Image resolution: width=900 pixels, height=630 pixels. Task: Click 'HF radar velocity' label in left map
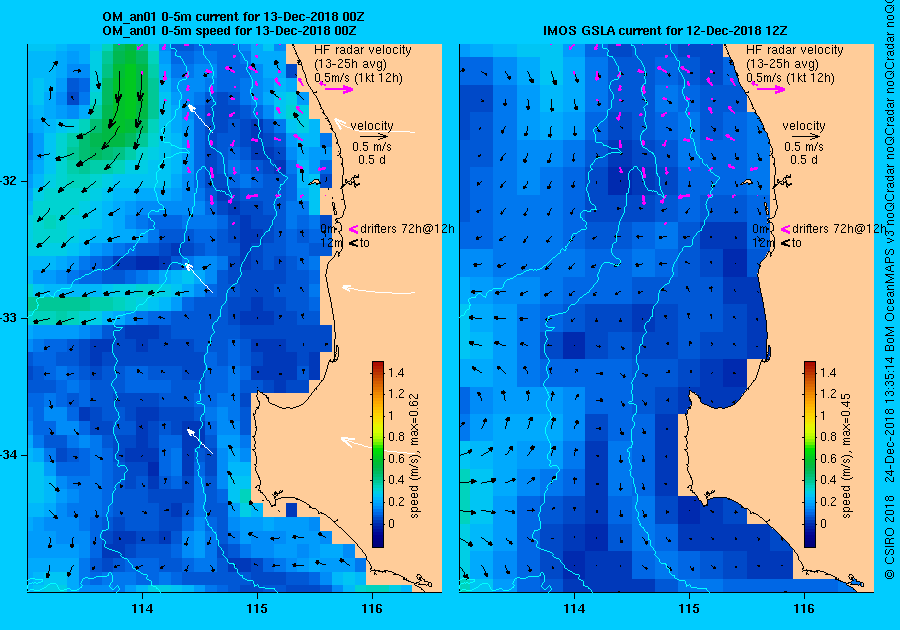coord(363,50)
